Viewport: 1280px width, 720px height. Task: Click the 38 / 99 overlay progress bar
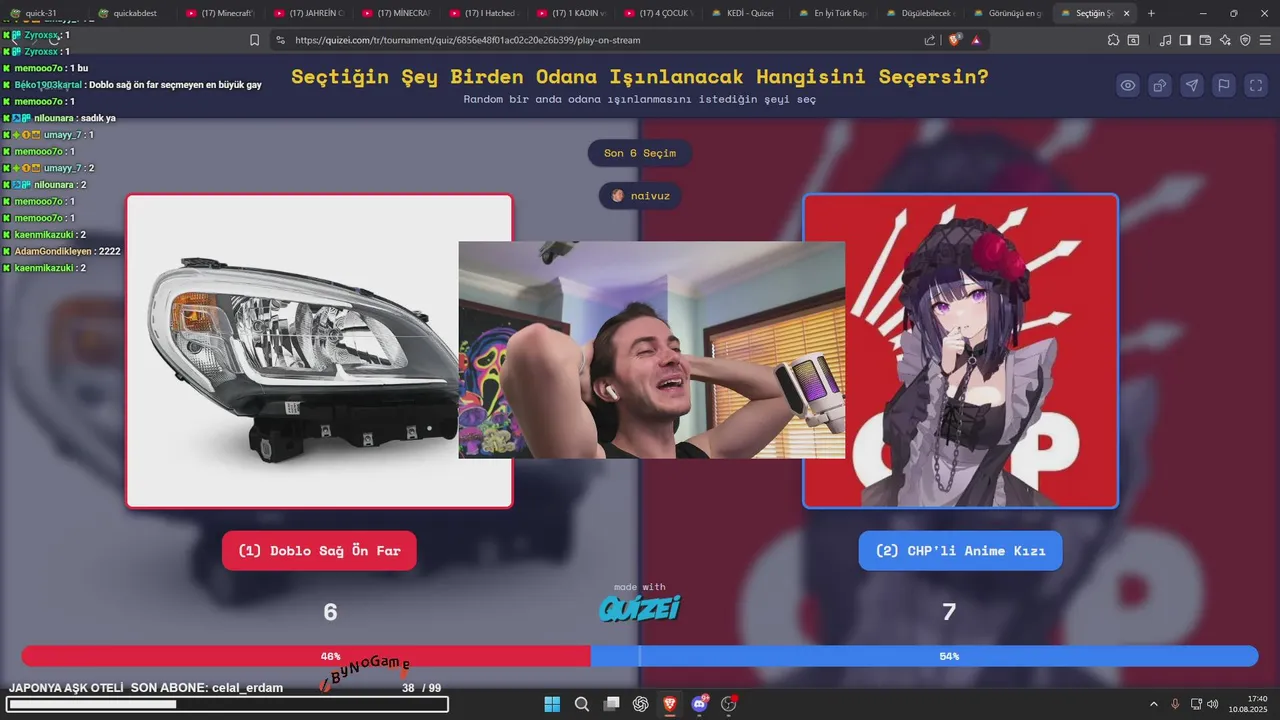[228, 705]
